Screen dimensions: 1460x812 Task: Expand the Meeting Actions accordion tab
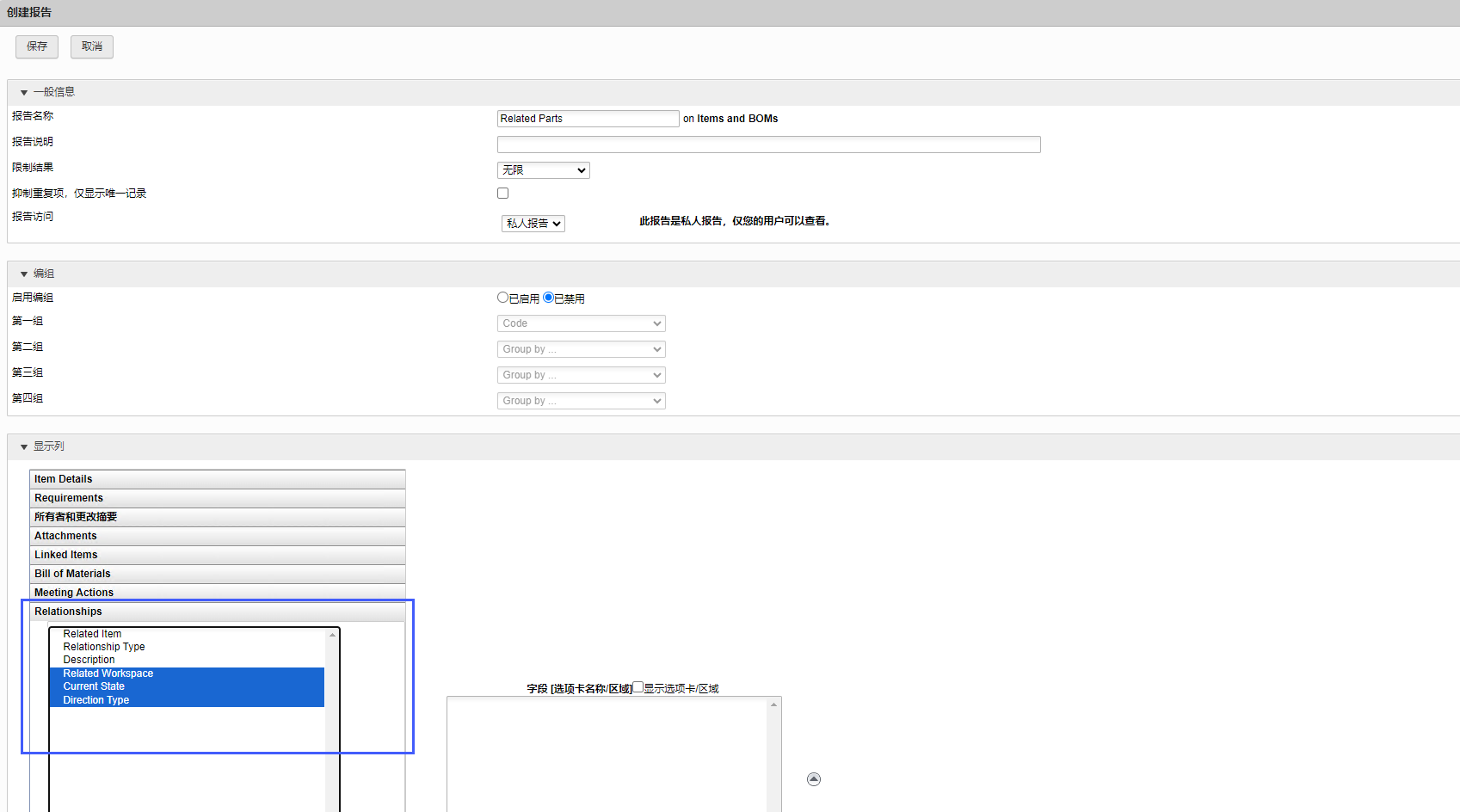tap(218, 593)
